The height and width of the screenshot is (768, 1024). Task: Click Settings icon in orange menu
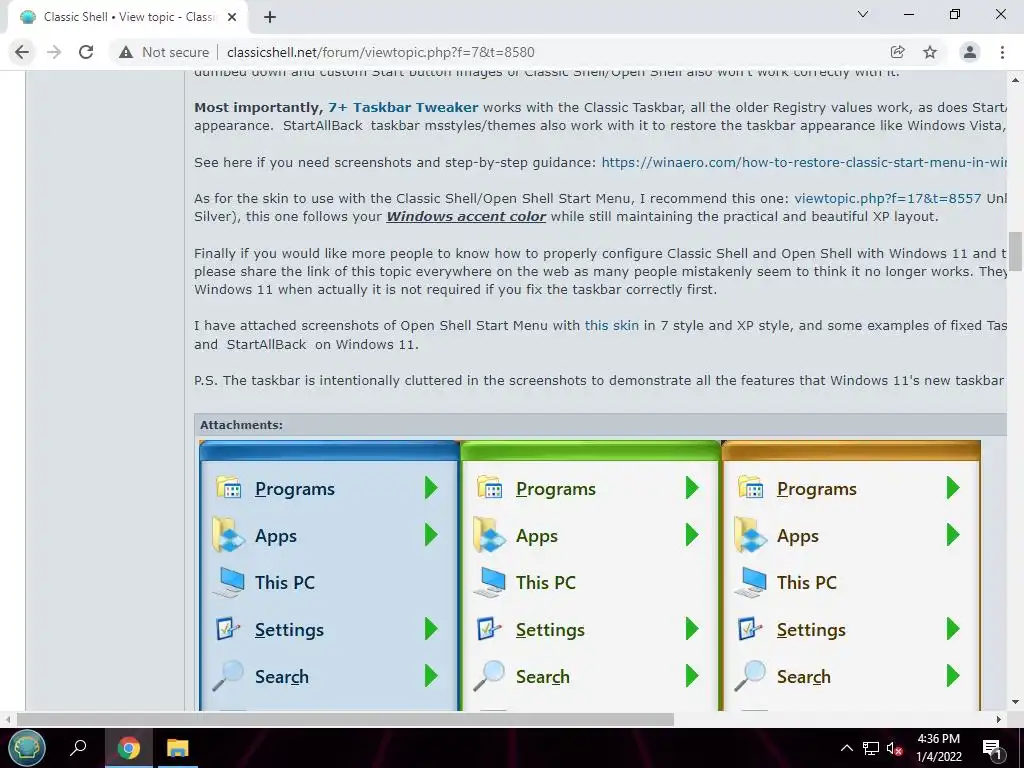pyautogui.click(x=751, y=630)
